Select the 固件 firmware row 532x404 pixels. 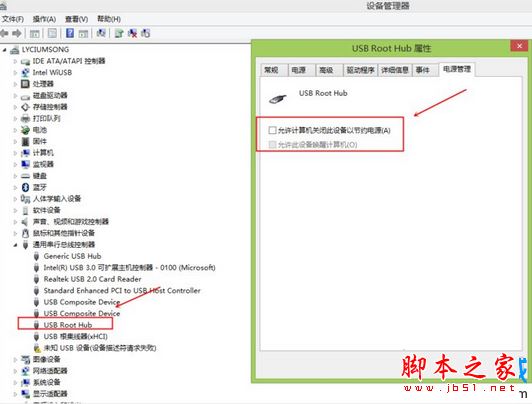click(40, 141)
